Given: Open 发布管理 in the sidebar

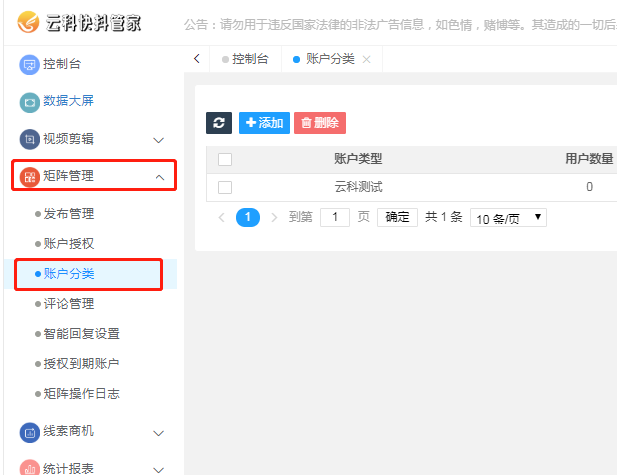Looking at the screenshot, I should pyautogui.click(x=69, y=214).
